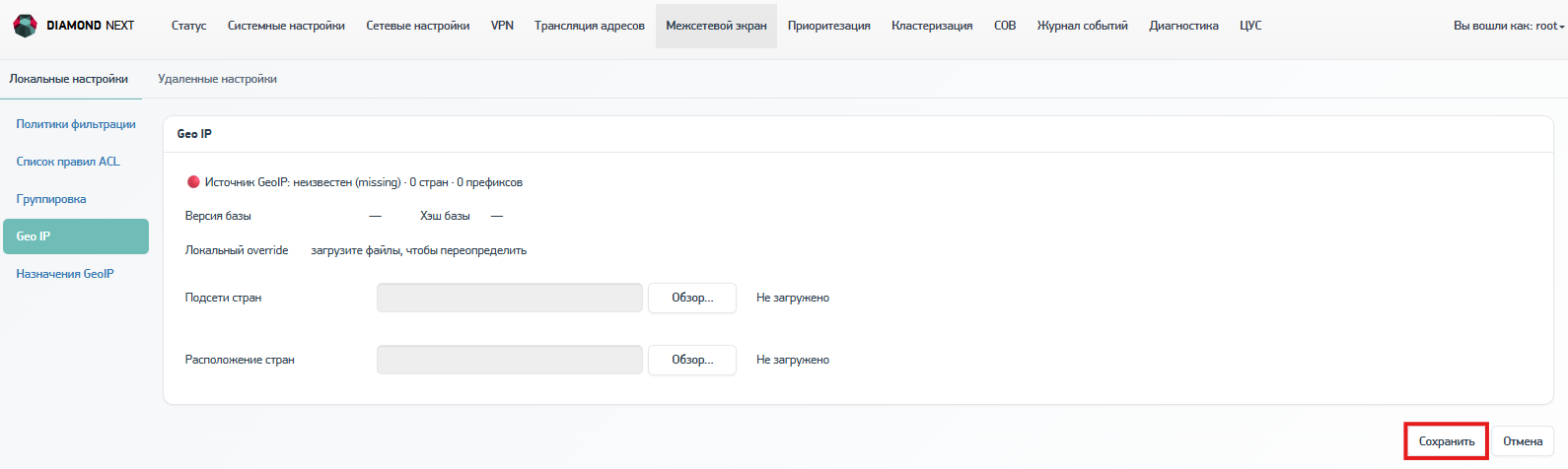This screenshot has width=1568, height=469.
Task: Click the Версия базы label
Action: 218,216
